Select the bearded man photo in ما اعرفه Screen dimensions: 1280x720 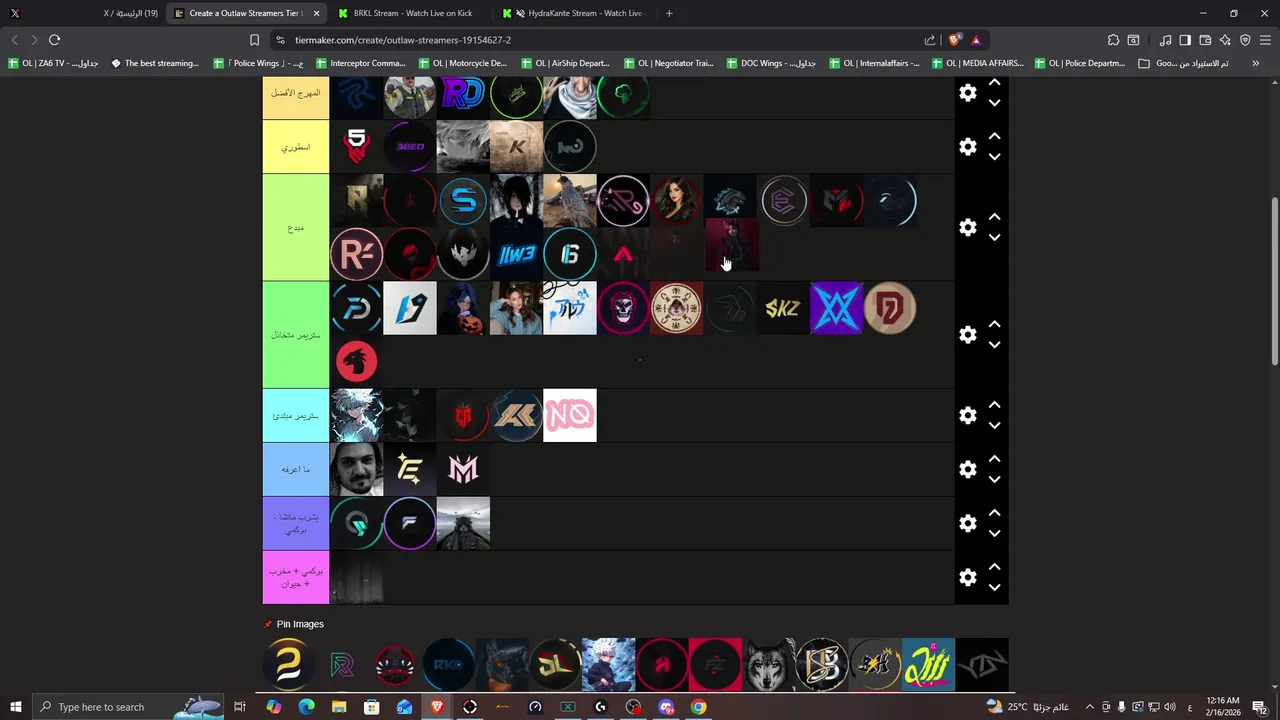(x=356, y=469)
